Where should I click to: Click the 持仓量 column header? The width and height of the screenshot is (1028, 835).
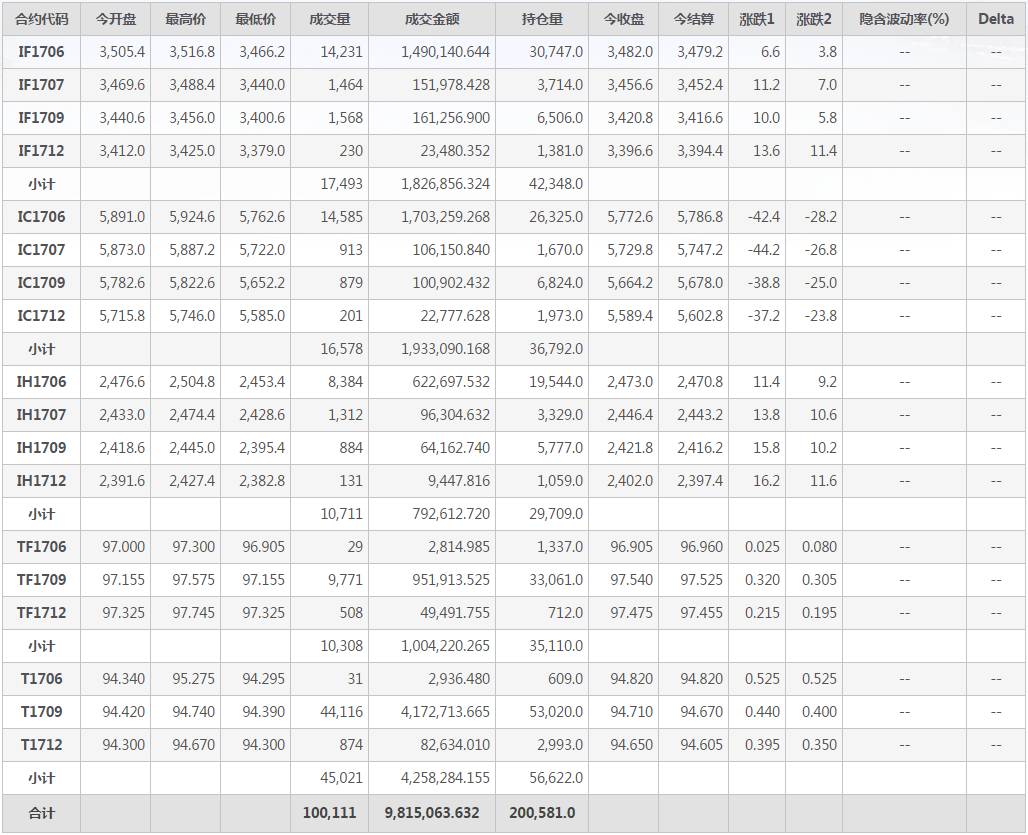click(x=542, y=19)
